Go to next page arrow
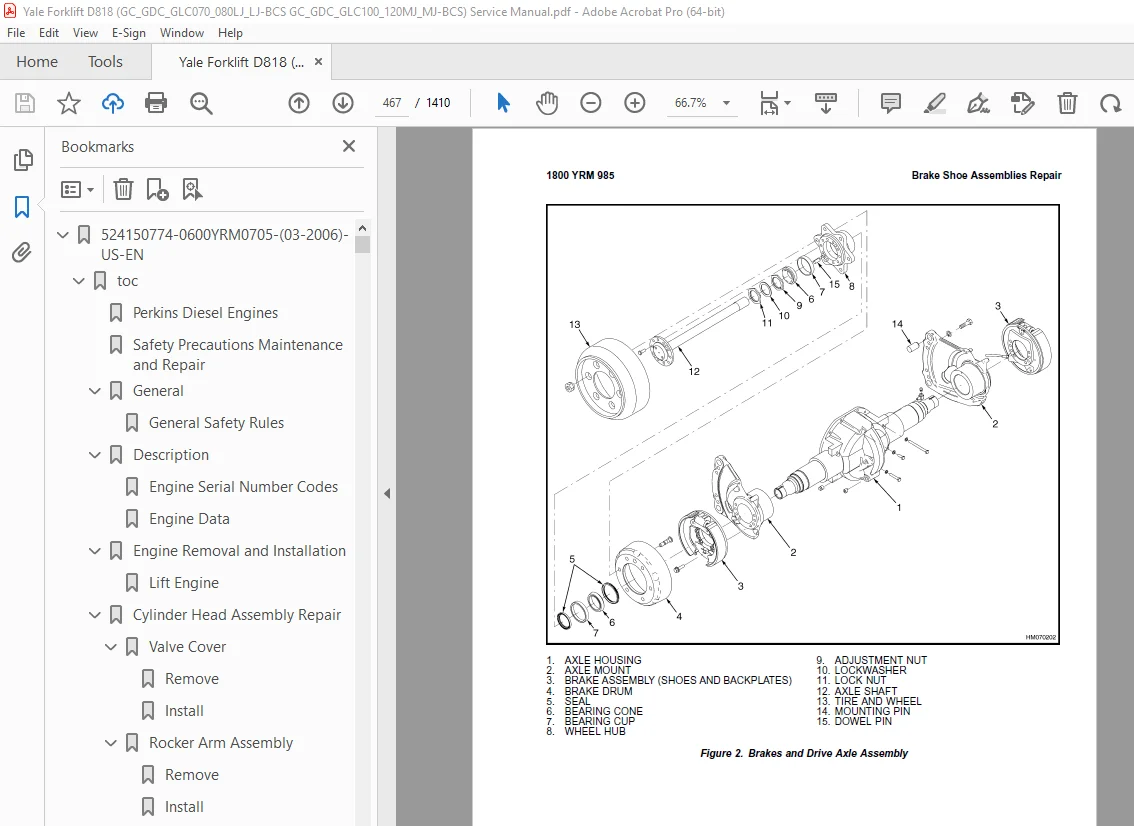 pyautogui.click(x=343, y=103)
